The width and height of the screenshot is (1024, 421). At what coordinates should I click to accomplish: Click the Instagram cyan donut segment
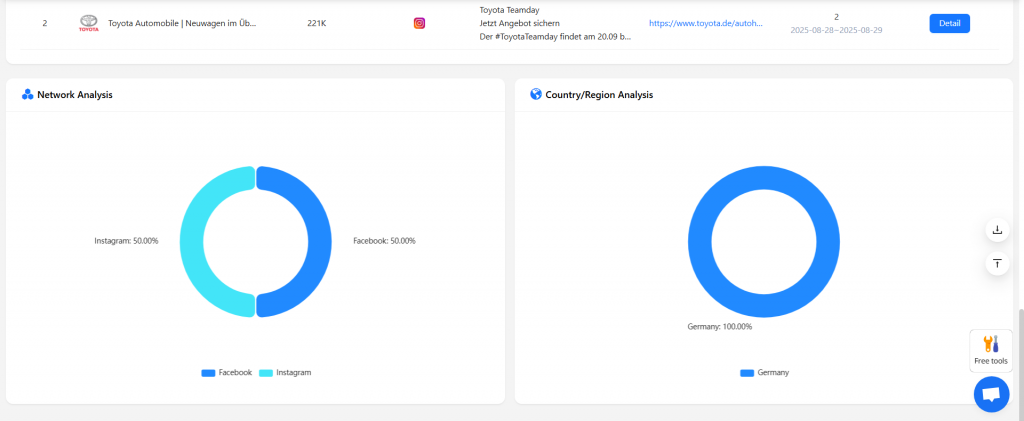[192, 242]
